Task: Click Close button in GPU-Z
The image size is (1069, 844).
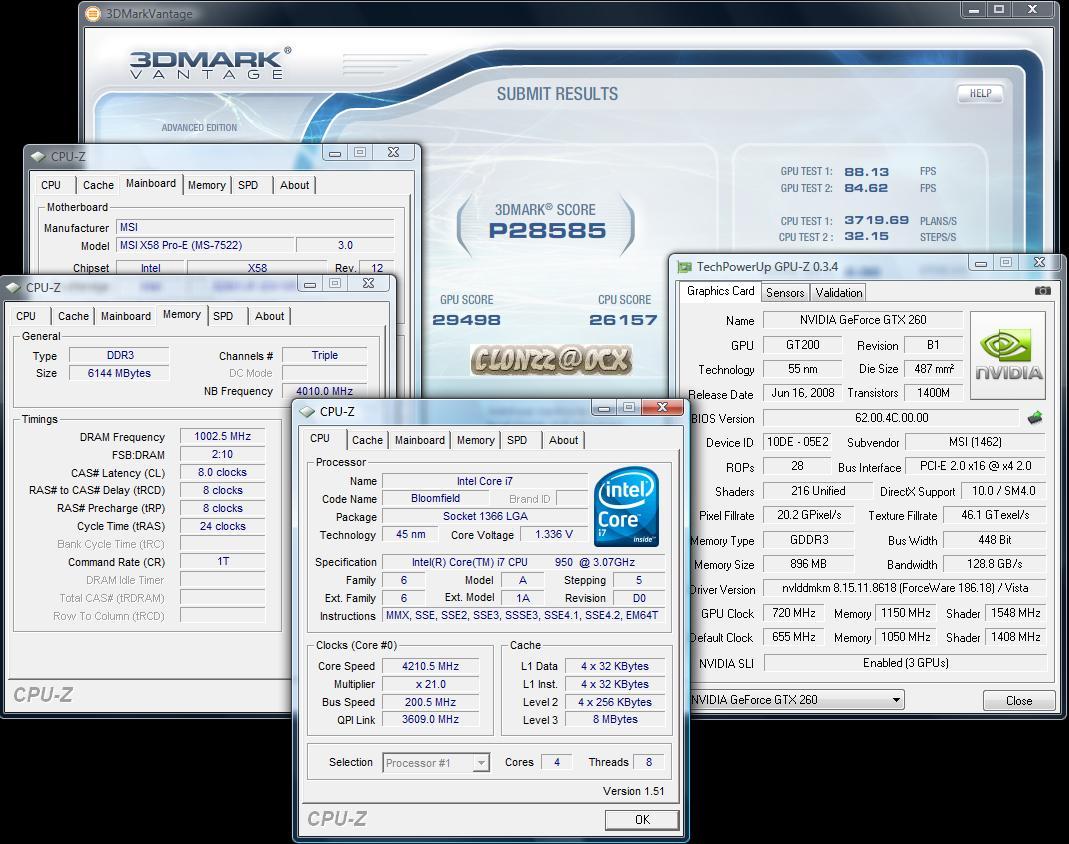Action: pos(1019,701)
